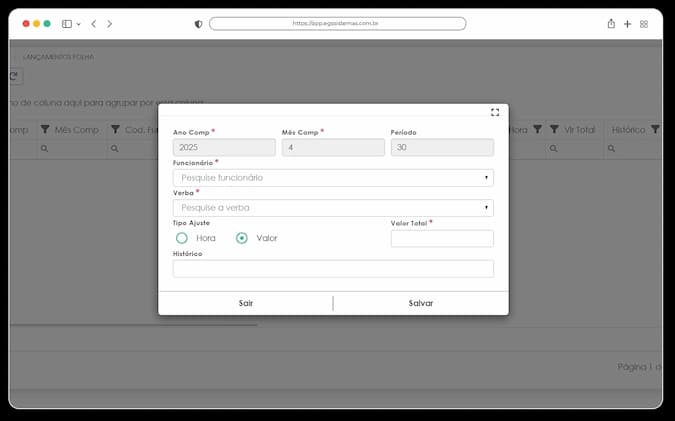This screenshot has height=421, width=675.
Task: Click the Período field showing 30
Action: click(x=442, y=147)
